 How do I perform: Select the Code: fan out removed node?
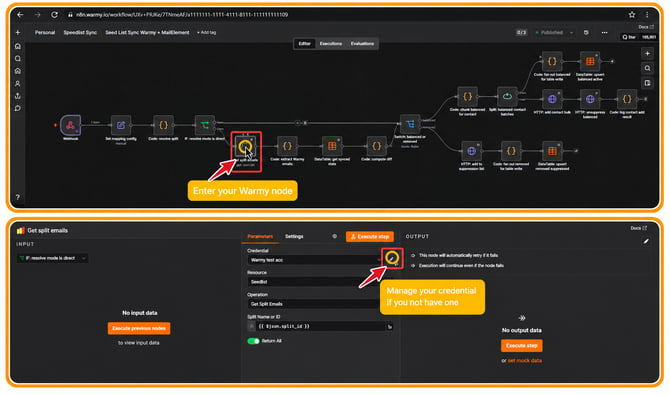pyautogui.click(x=511, y=151)
